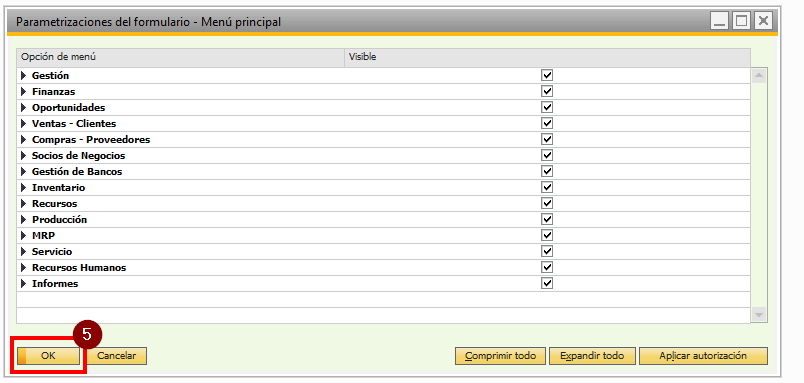The width and height of the screenshot is (804, 383).
Task: Click Aplicar autorización button
Action: (x=703, y=356)
